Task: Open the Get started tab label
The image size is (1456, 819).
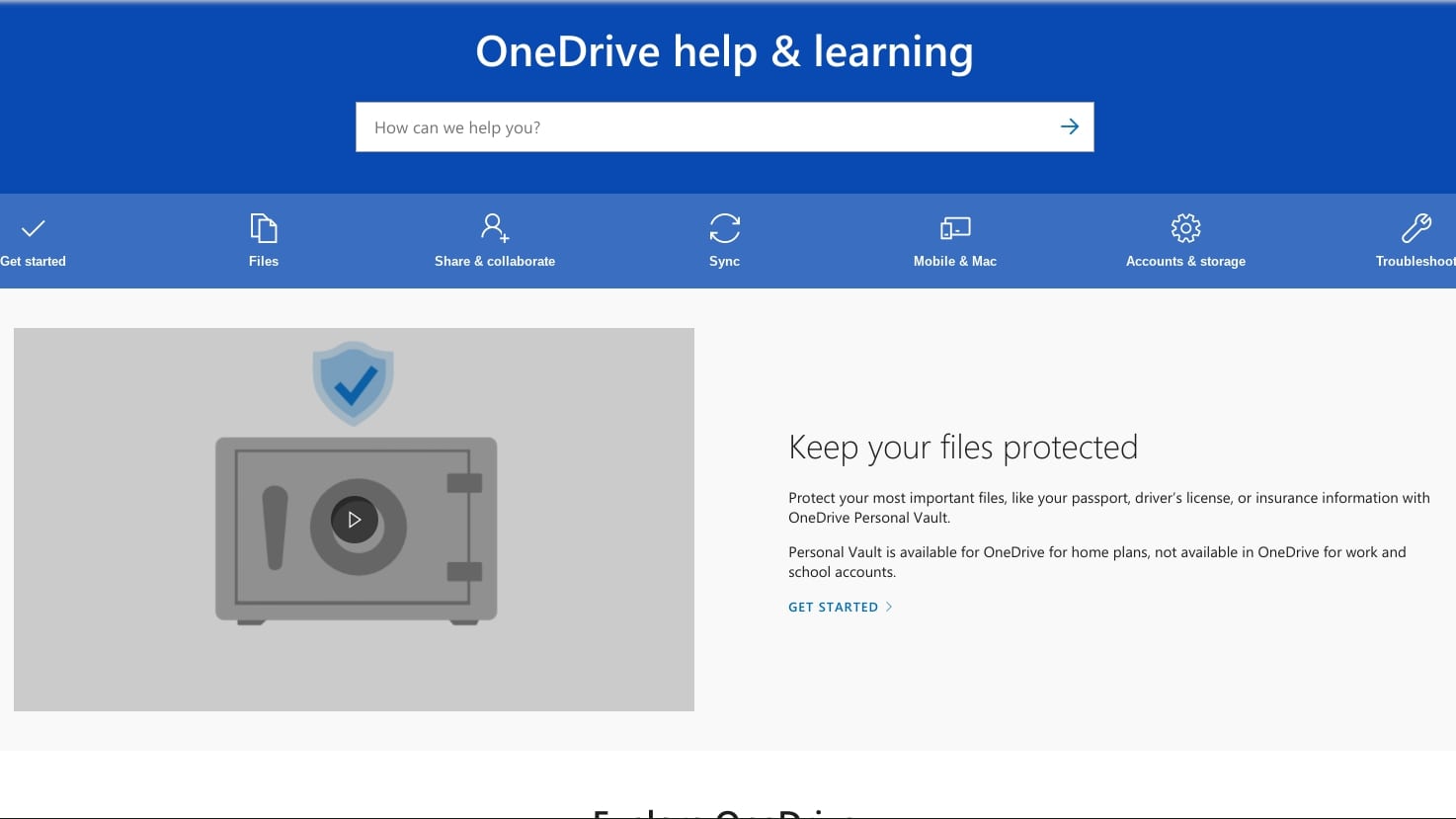Action: point(33,261)
